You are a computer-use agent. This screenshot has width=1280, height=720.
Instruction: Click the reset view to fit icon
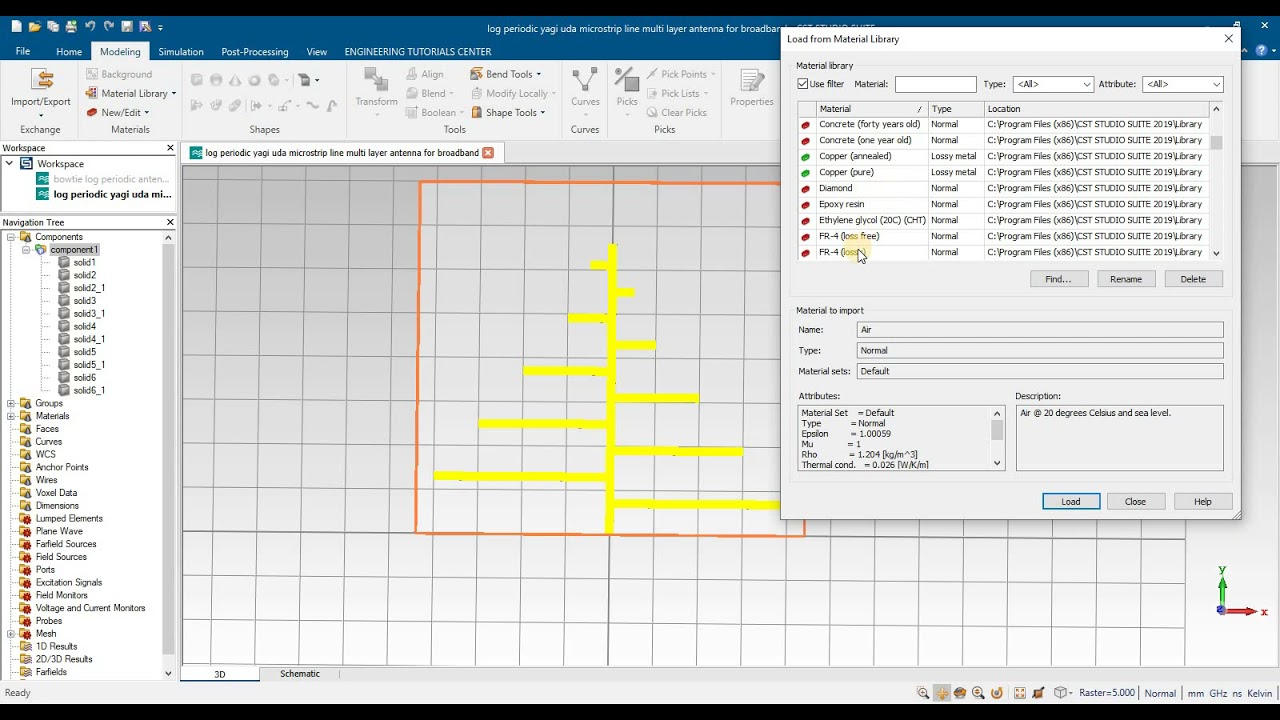pyautogui.click(x=1020, y=693)
